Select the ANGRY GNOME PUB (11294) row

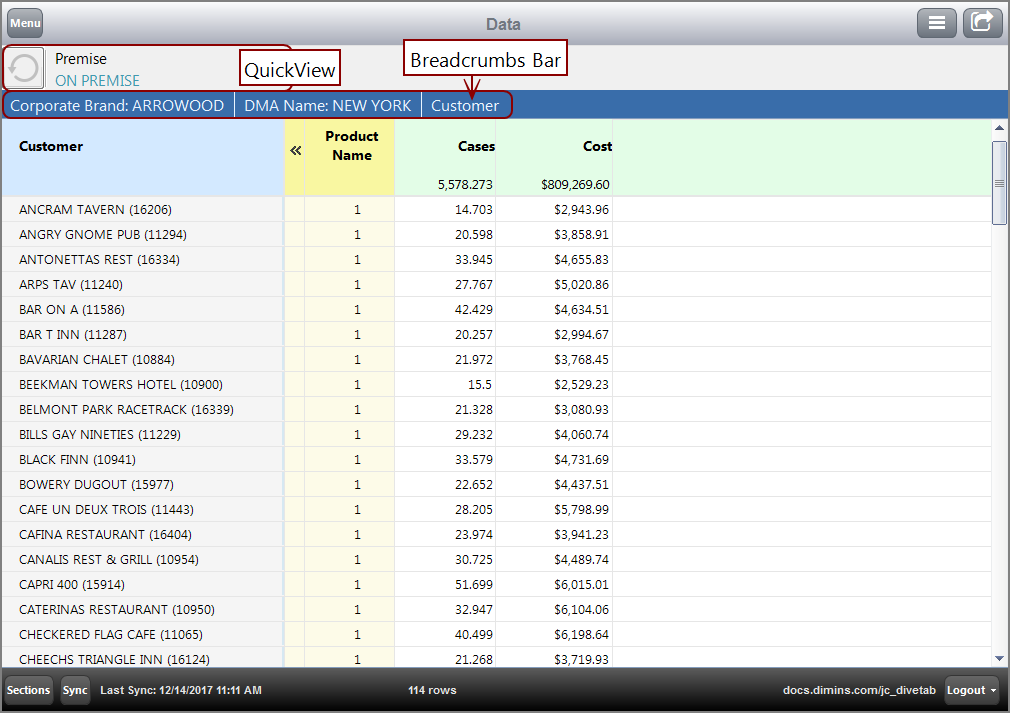point(103,235)
